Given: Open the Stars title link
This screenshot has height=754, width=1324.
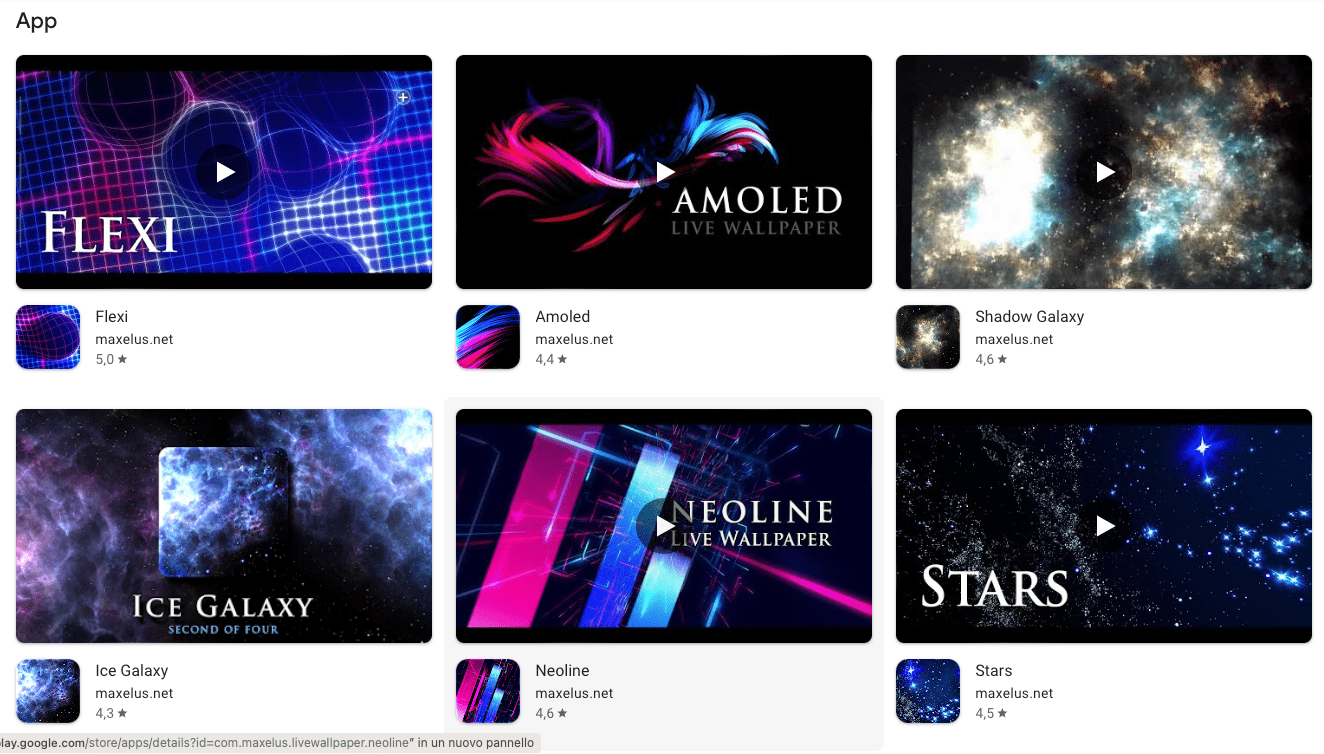Looking at the screenshot, I should click(994, 671).
